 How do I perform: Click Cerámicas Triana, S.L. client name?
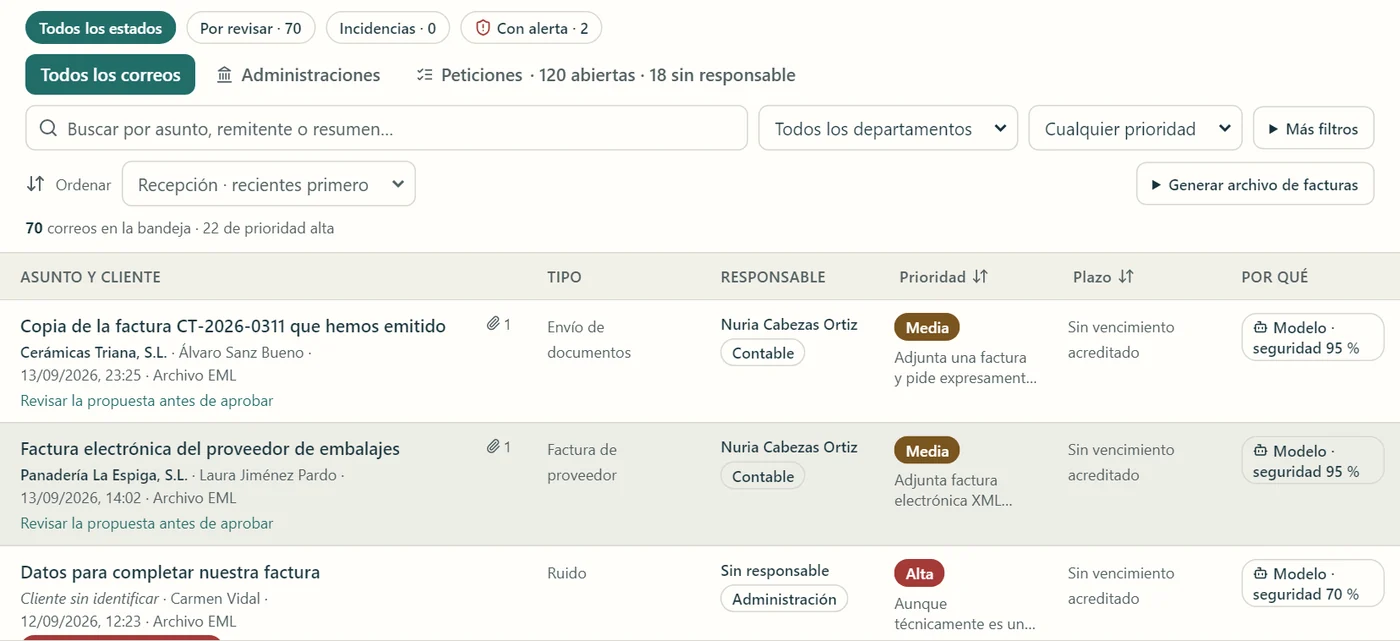pos(95,352)
